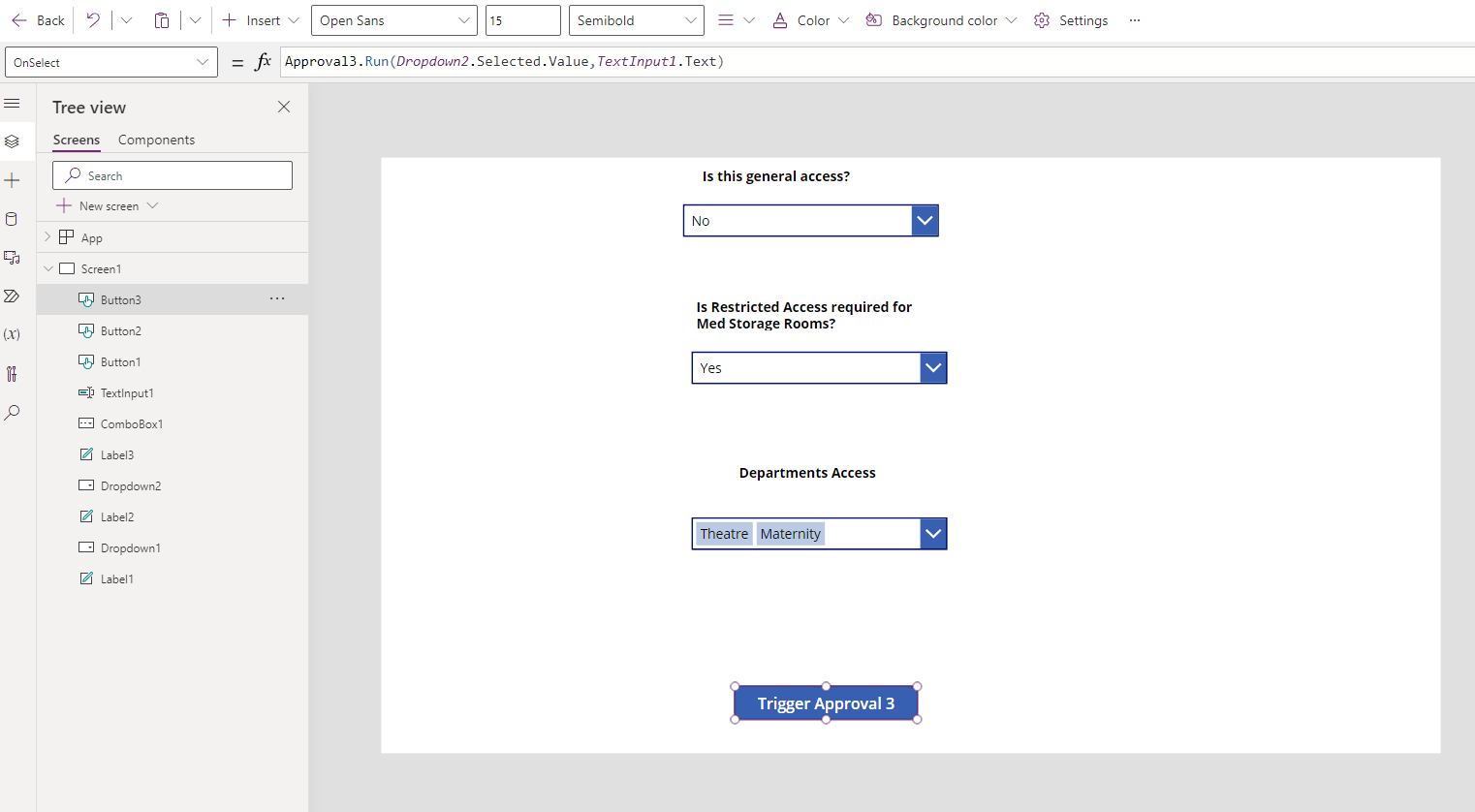
Task: Select App in the tree
Action: point(92,238)
